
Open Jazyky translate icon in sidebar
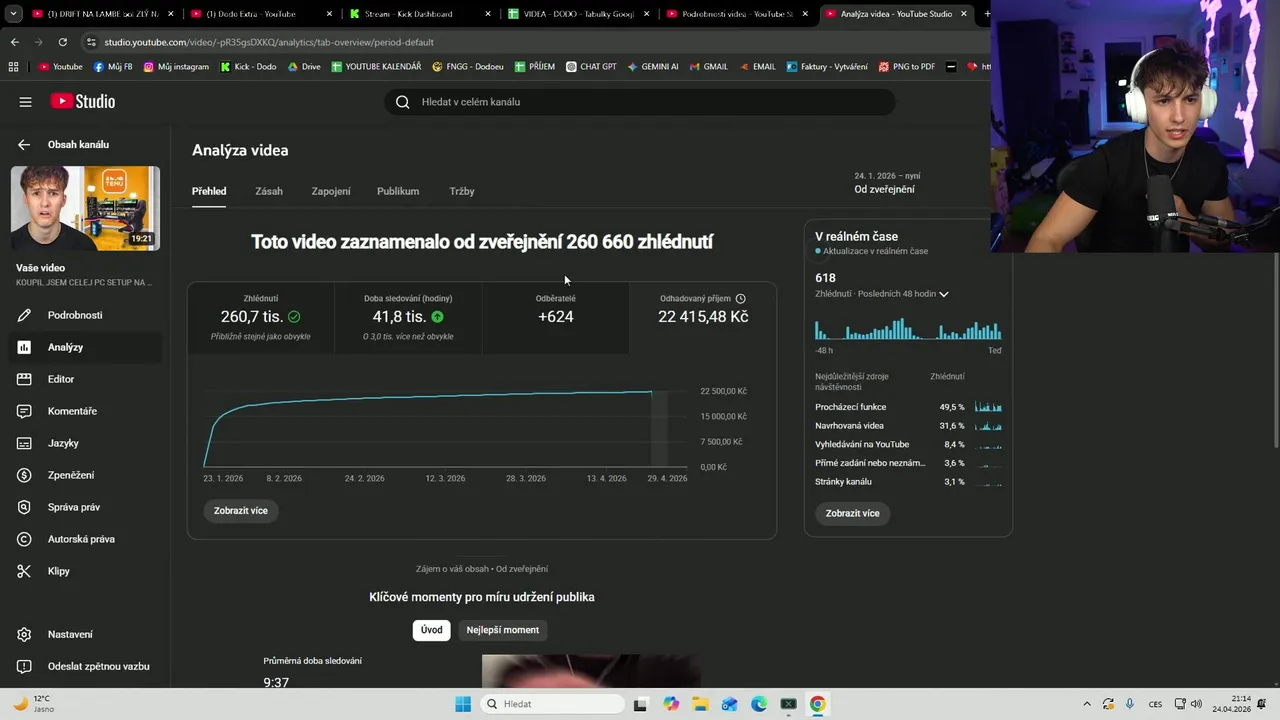[24, 443]
